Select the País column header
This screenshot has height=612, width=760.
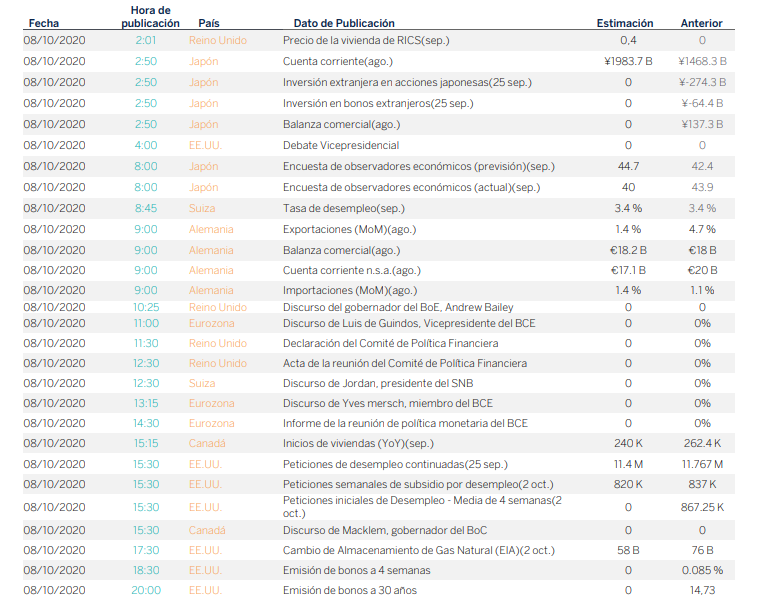[208, 23]
